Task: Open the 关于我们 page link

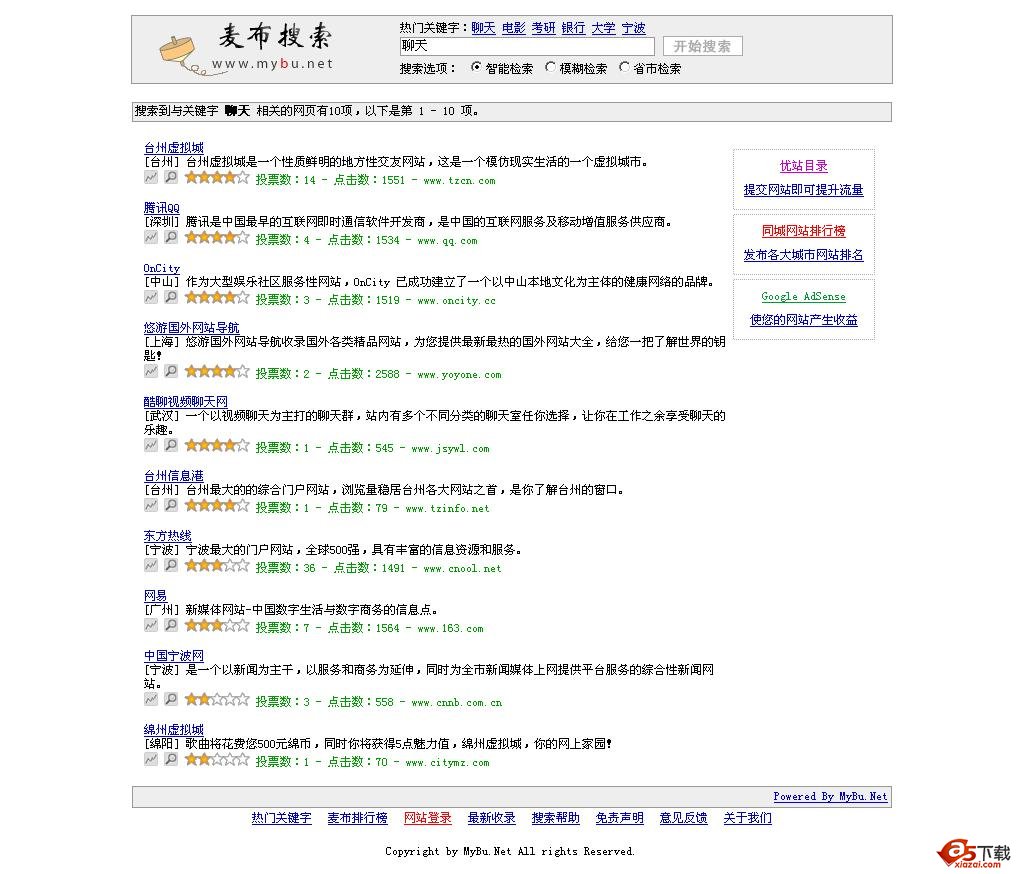Action: tap(747, 817)
